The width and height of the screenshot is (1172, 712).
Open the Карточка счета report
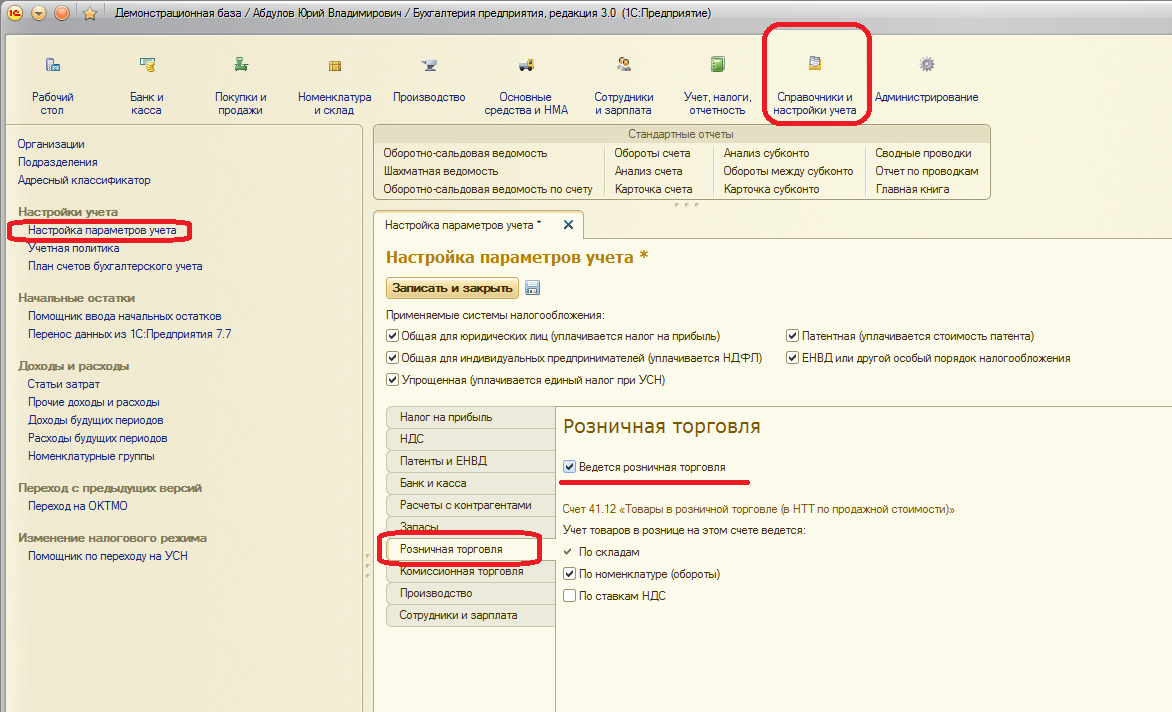tap(653, 189)
